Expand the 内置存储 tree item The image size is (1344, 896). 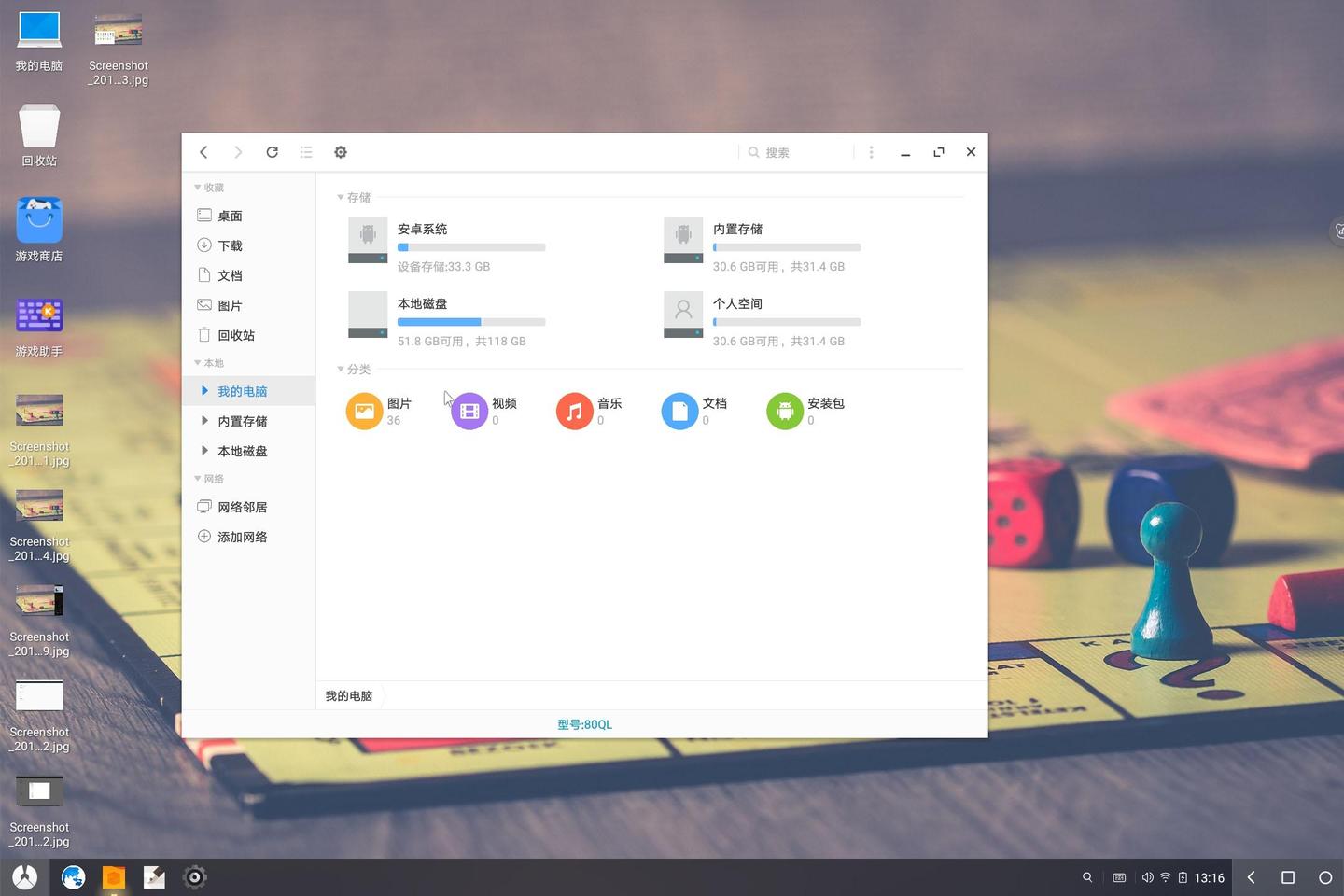point(204,421)
